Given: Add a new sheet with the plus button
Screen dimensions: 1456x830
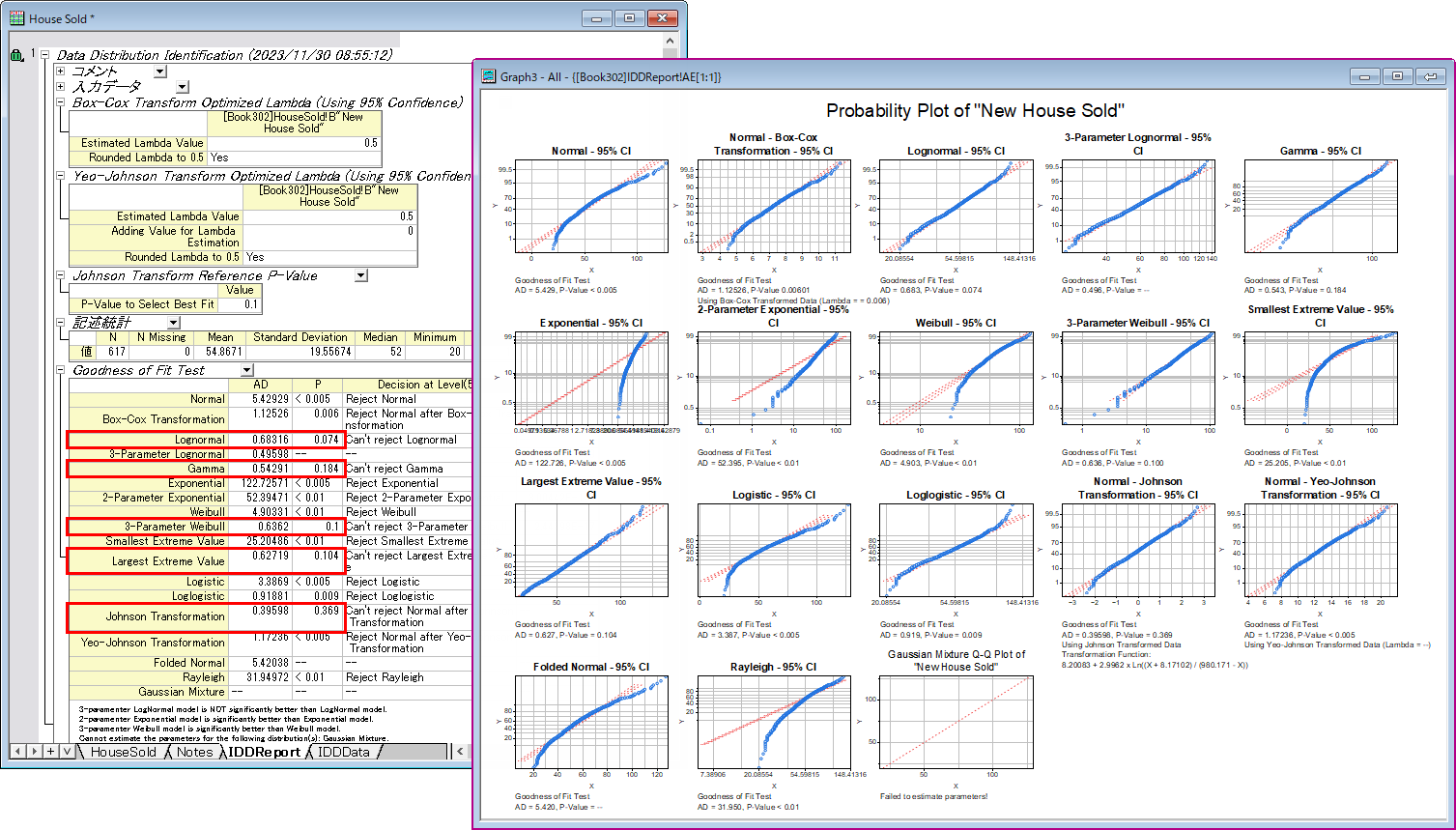Looking at the screenshot, I should pos(50,751).
